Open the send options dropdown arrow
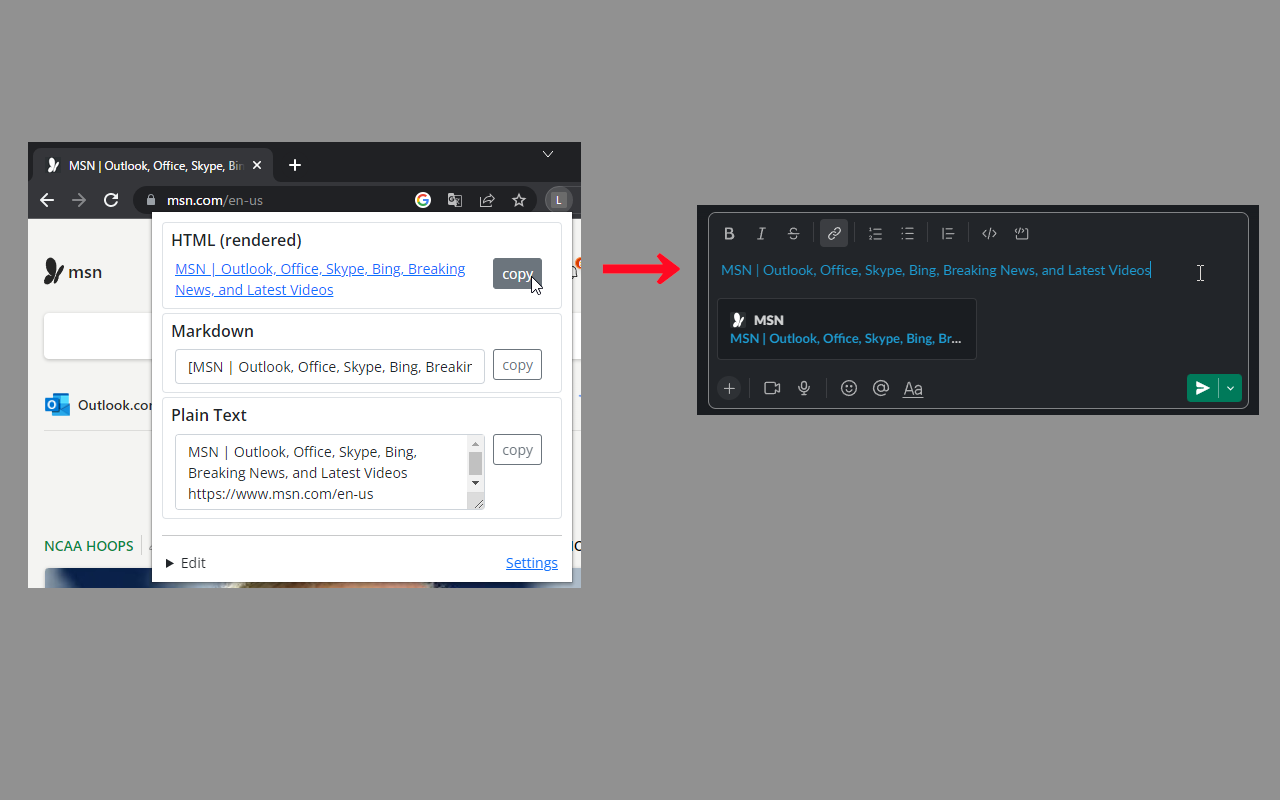Image resolution: width=1280 pixels, height=800 pixels. (1230, 388)
